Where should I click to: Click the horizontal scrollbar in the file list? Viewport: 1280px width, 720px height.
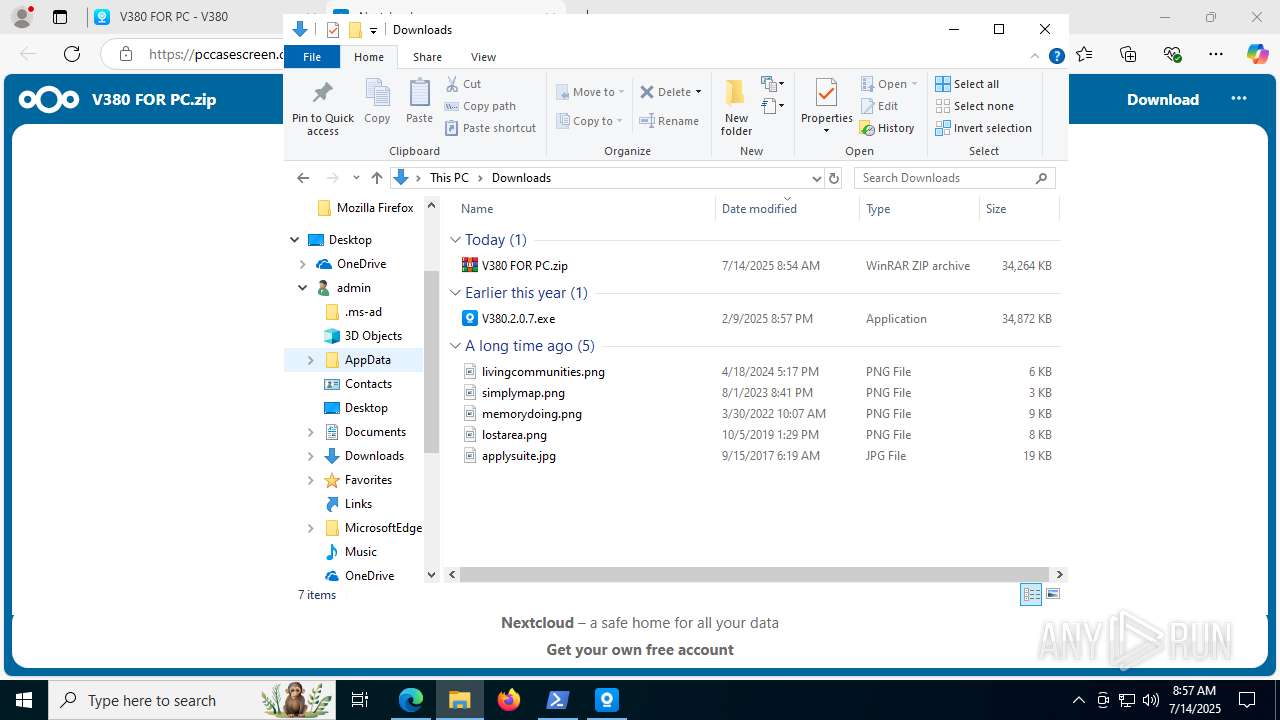point(756,575)
